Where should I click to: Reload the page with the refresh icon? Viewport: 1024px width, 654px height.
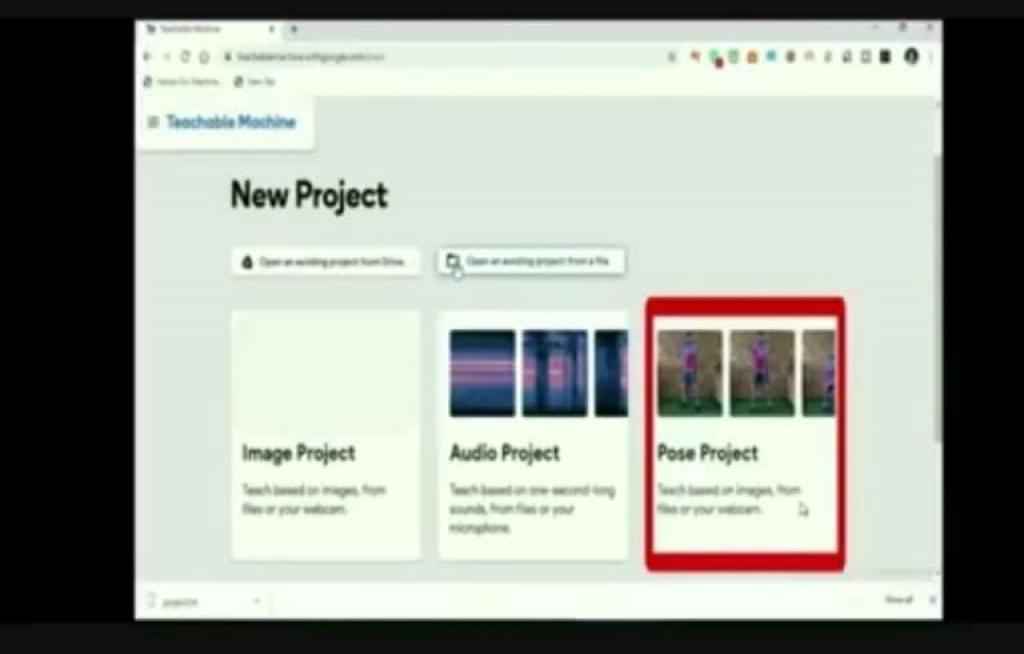click(185, 57)
